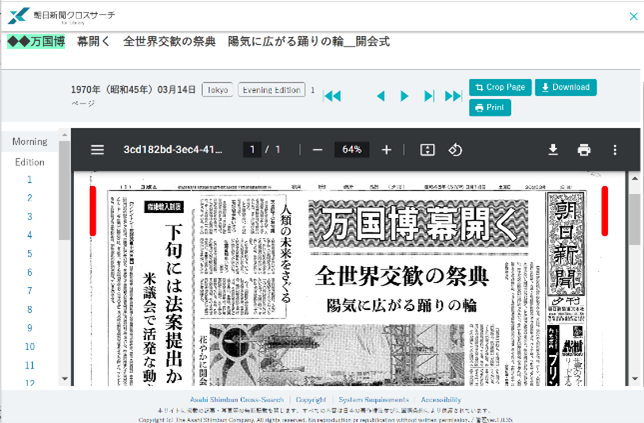
Task: Zoom in with the plus icon
Action: [x=386, y=150]
